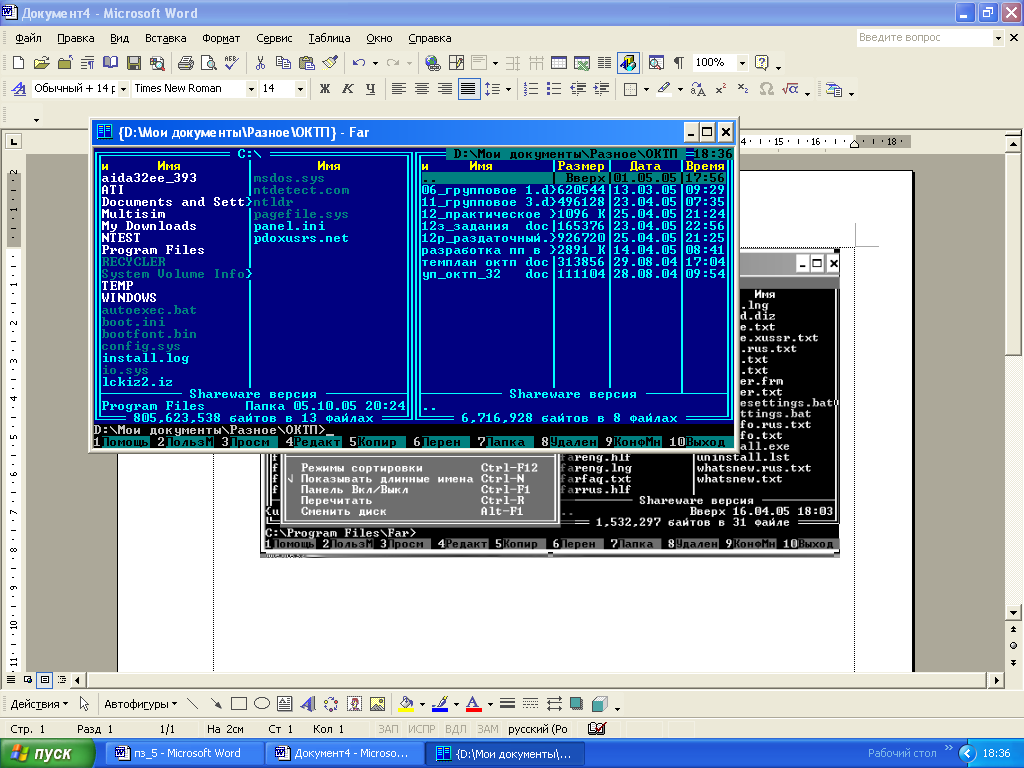Expand Действия drawing menu

pyautogui.click(x=39, y=704)
